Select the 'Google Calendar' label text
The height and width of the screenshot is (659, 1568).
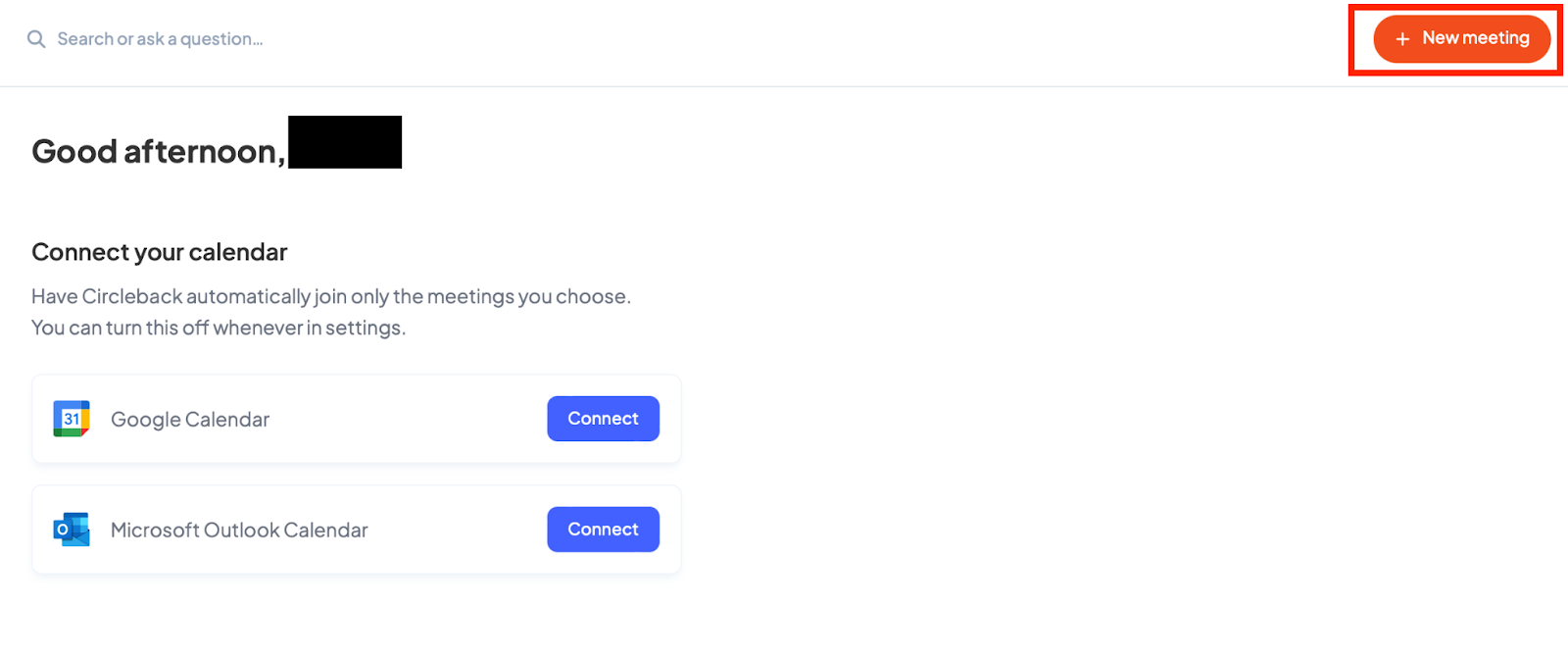pyautogui.click(x=190, y=420)
